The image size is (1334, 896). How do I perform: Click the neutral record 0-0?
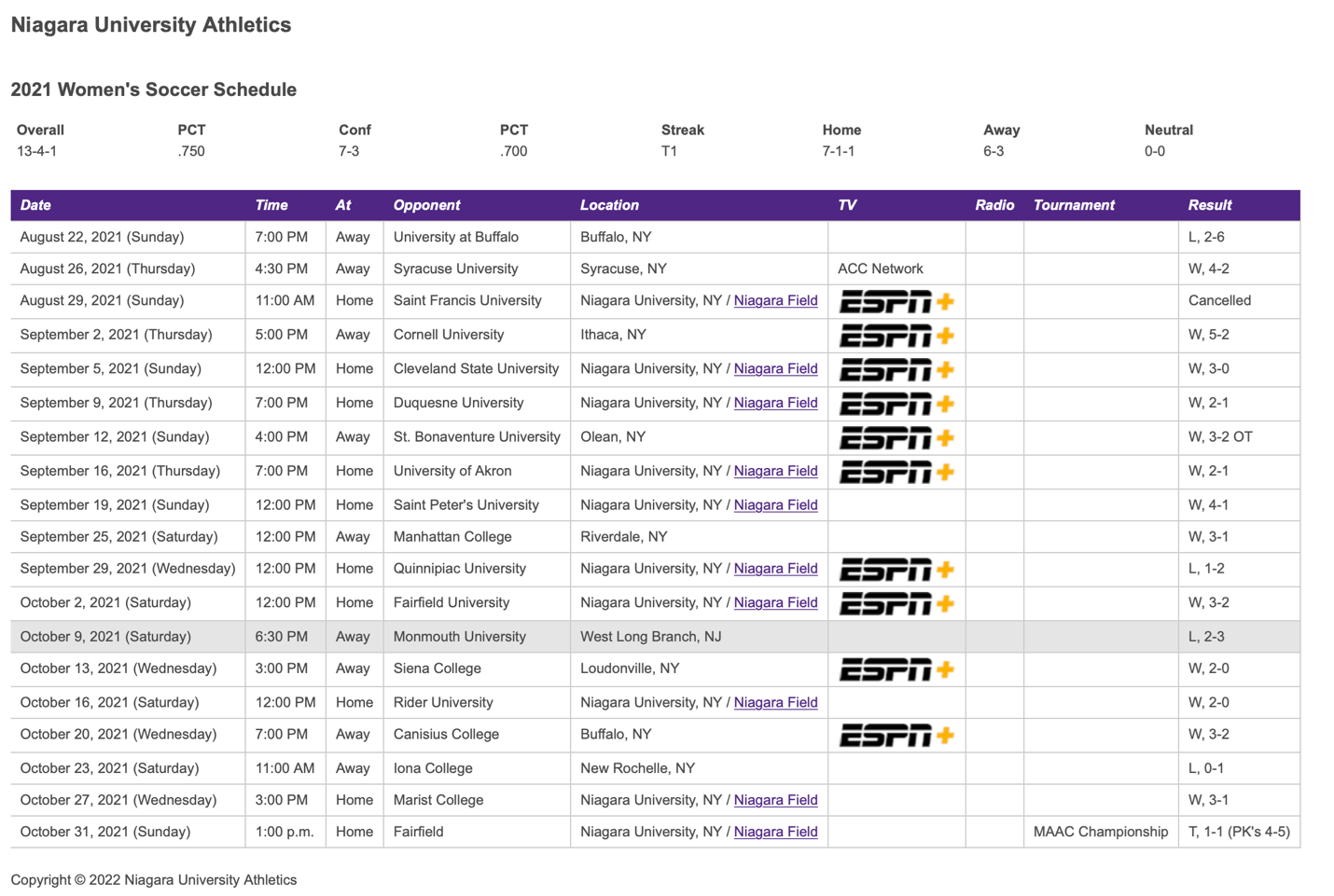(1155, 151)
